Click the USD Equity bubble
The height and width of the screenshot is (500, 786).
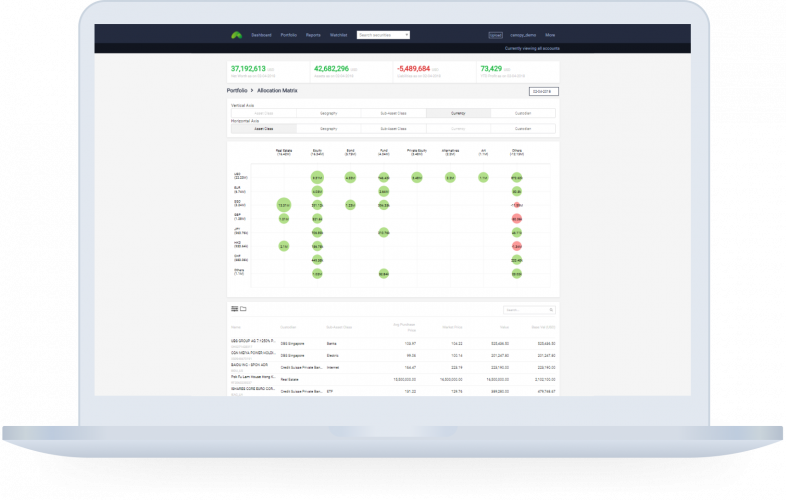(x=317, y=178)
